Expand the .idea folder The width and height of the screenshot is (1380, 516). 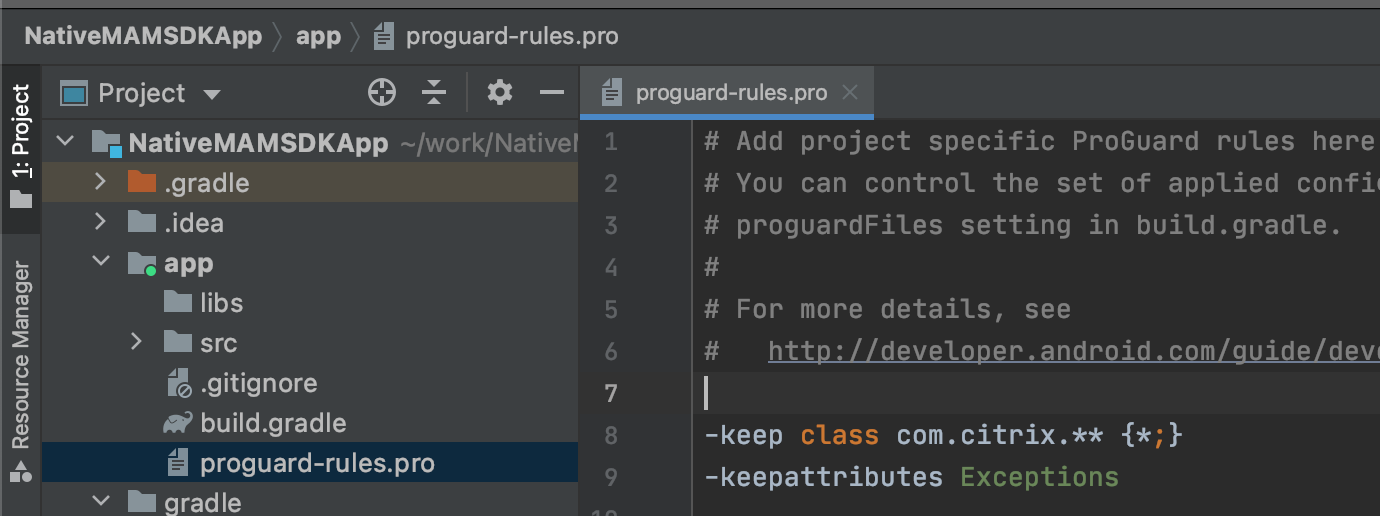[x=99, y=222]
